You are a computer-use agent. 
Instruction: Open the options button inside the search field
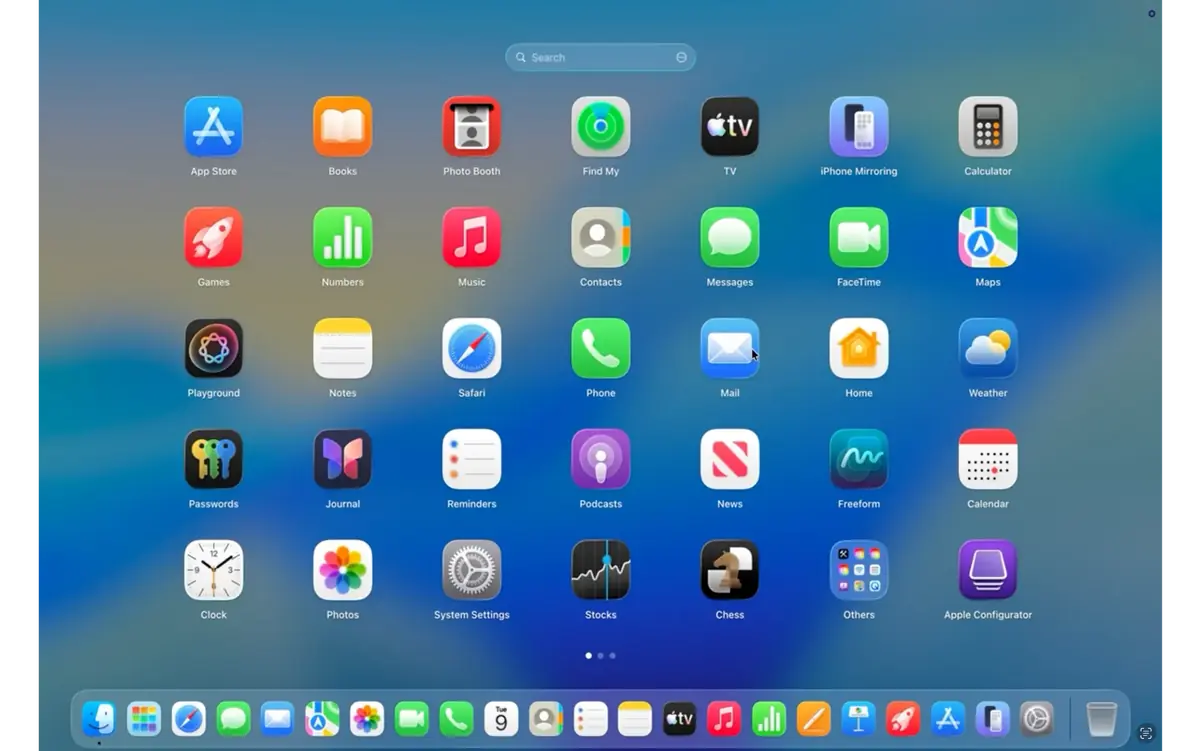tap(681, 58)
